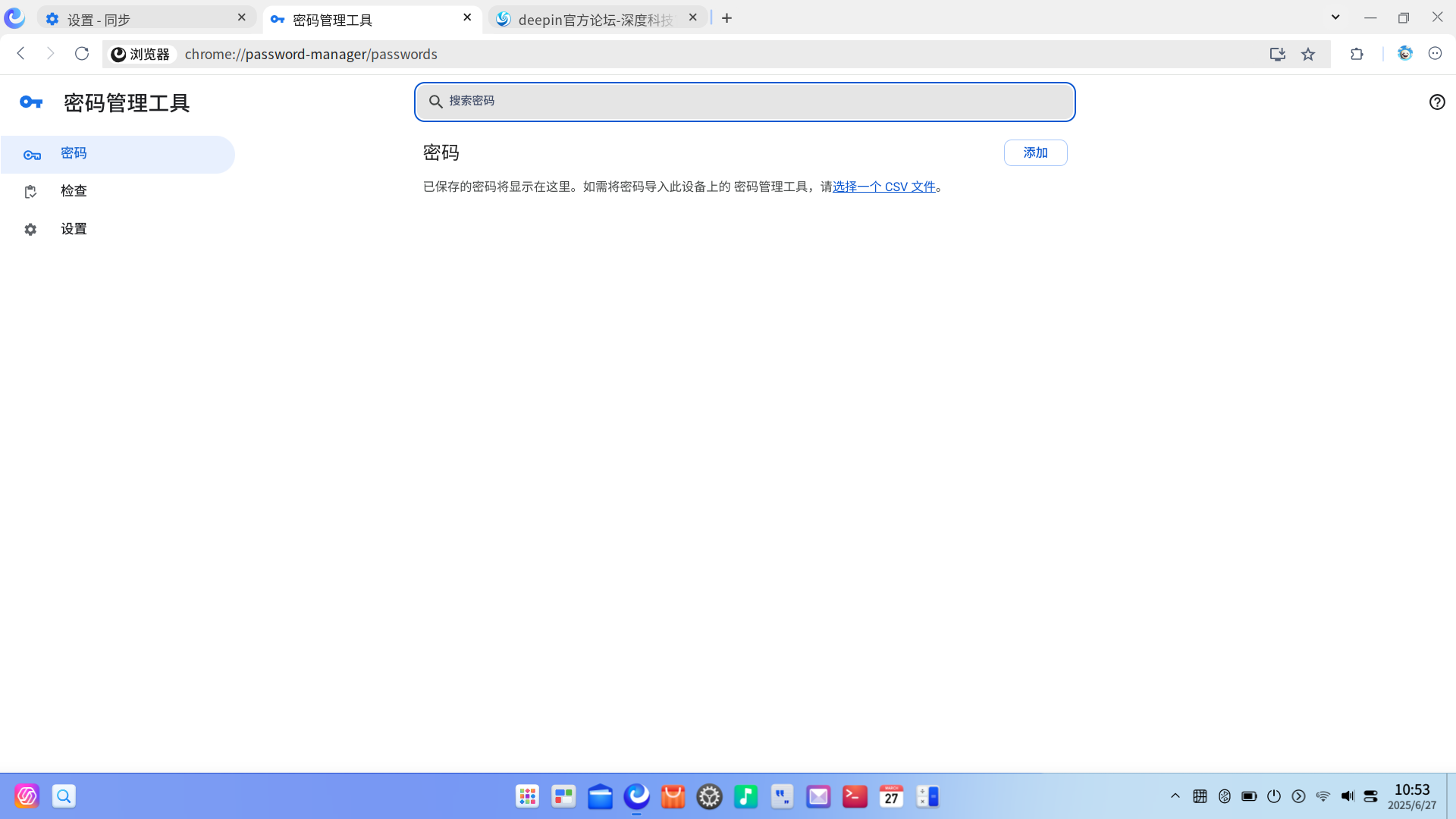This screenshot has height=819, width=1456.
Task: Reload the current page
Action: 82,53
